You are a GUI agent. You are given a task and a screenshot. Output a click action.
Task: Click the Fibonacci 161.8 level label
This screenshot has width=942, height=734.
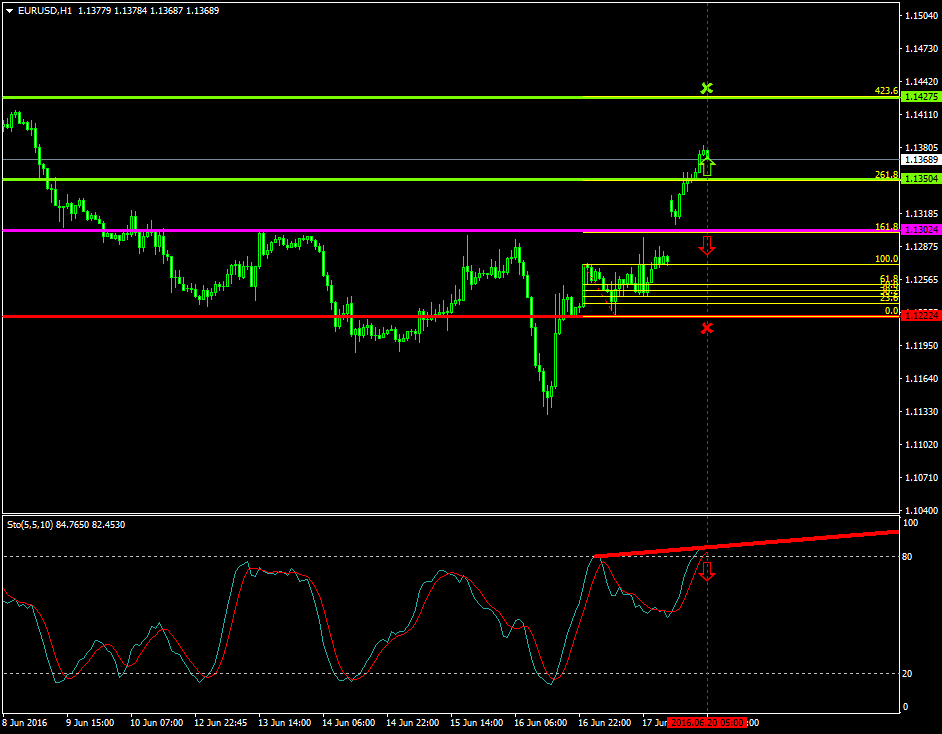pyautogui.click(x=886, y=227)
